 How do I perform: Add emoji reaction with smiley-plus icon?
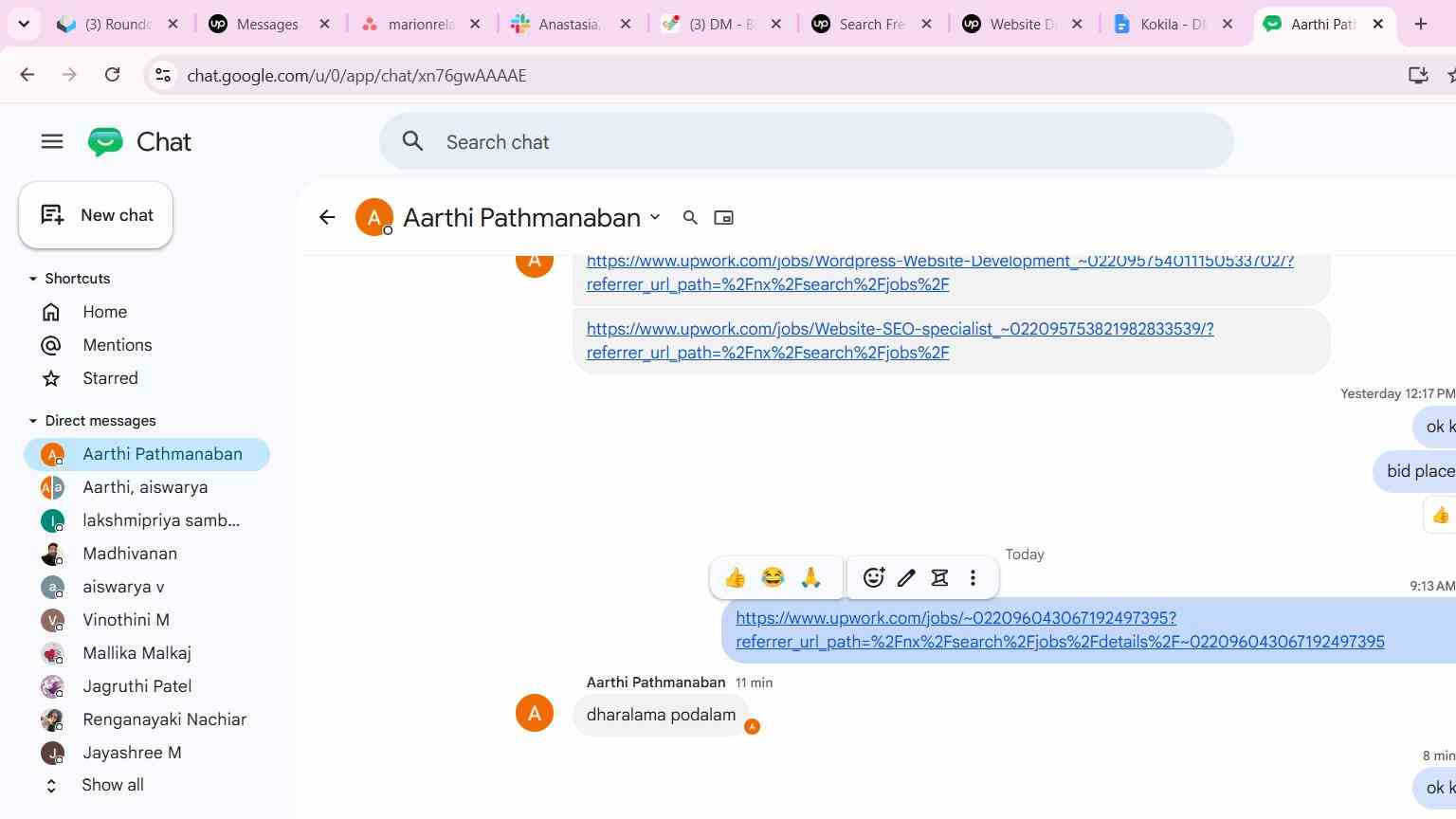[x=874, y=577]
